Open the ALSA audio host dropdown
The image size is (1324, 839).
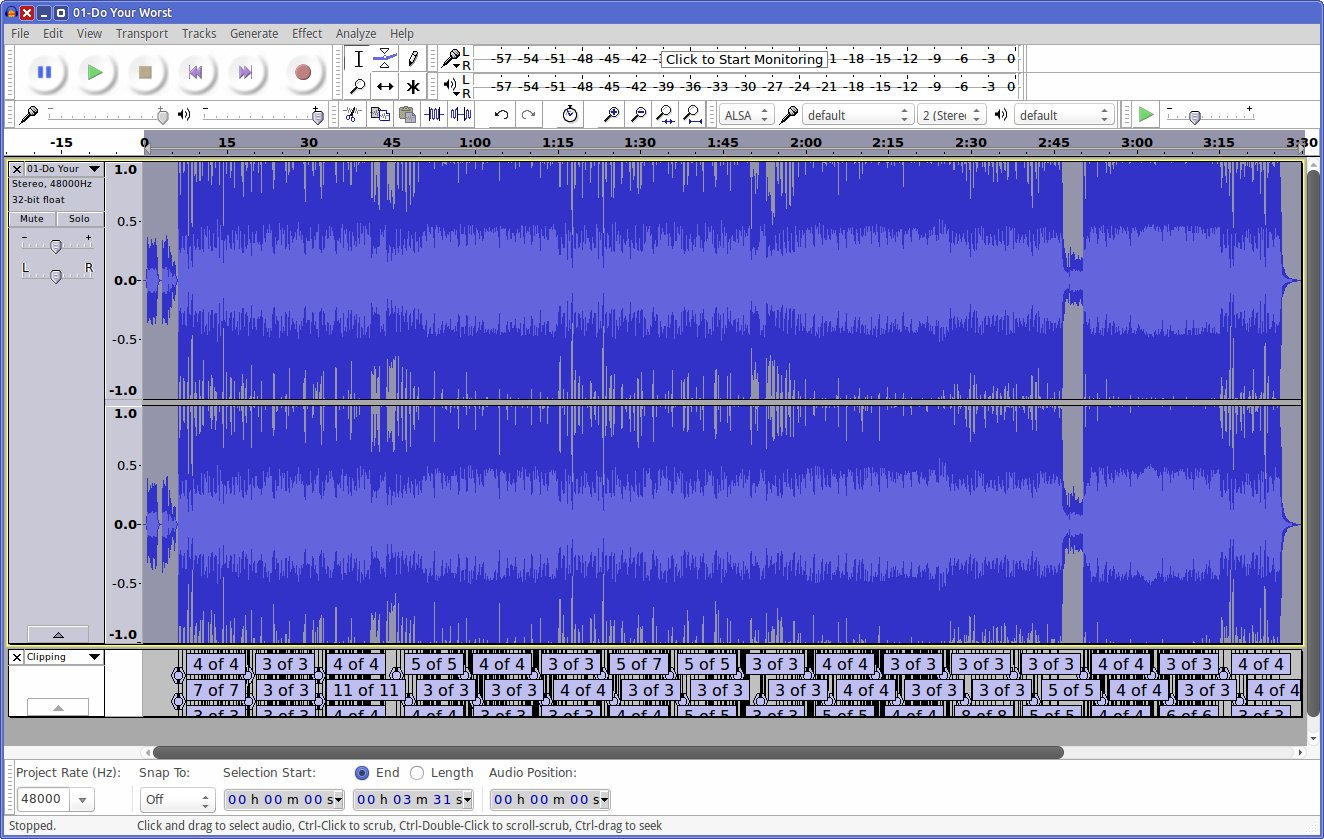pyautogui.click(x=747, y=115)
